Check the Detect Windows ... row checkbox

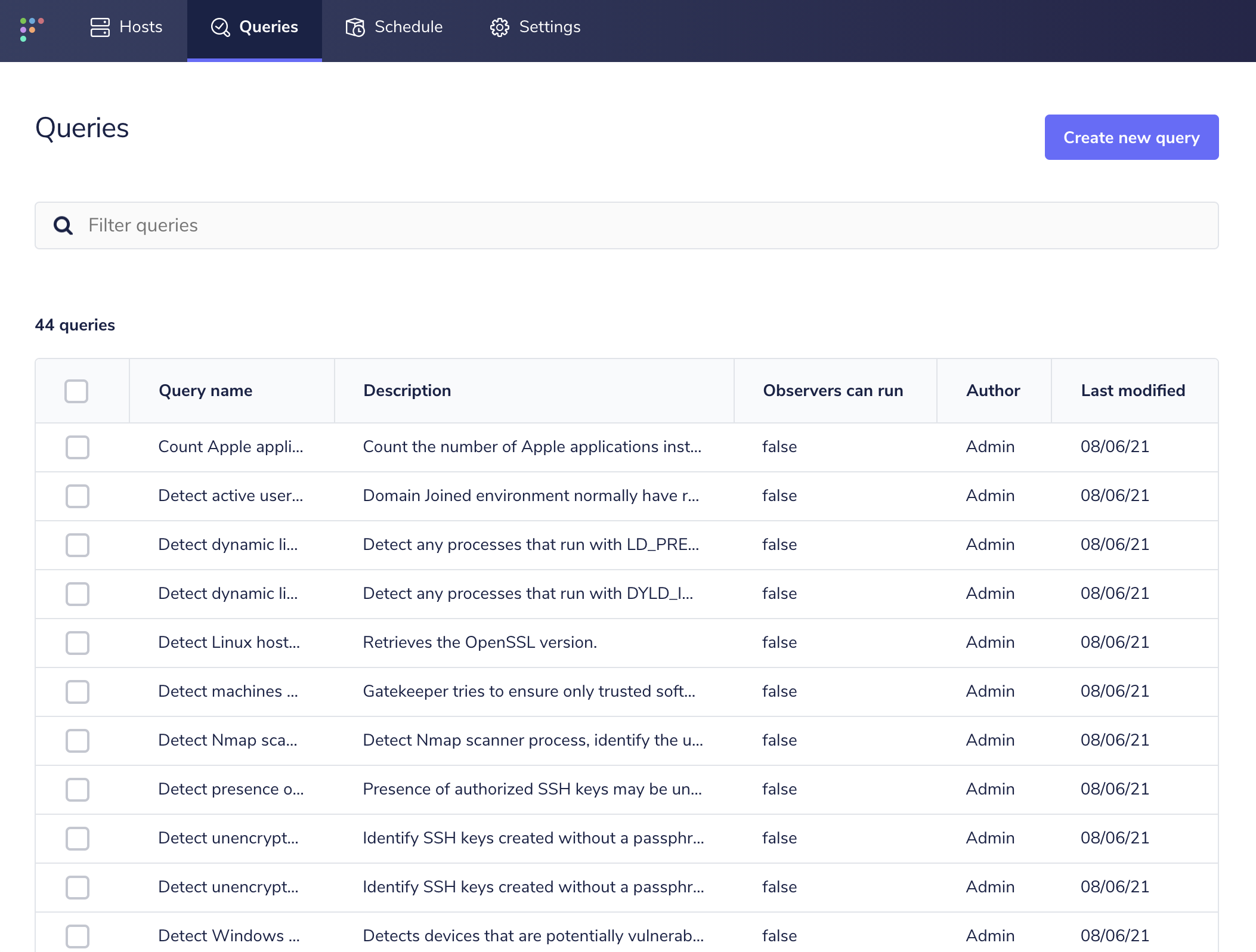(x=78, y=936)
